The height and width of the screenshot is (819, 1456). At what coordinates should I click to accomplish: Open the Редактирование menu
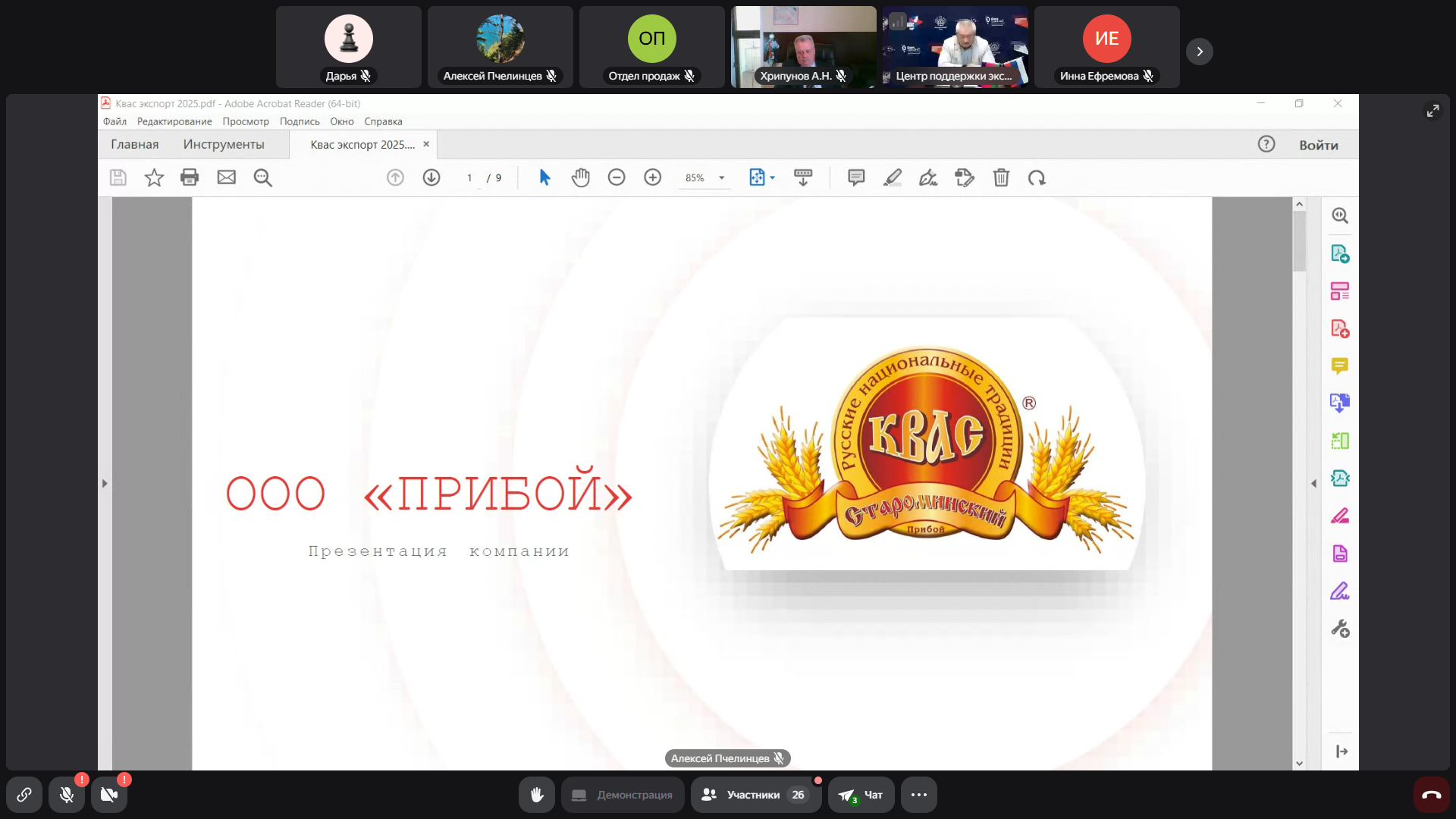pos(174,121)
